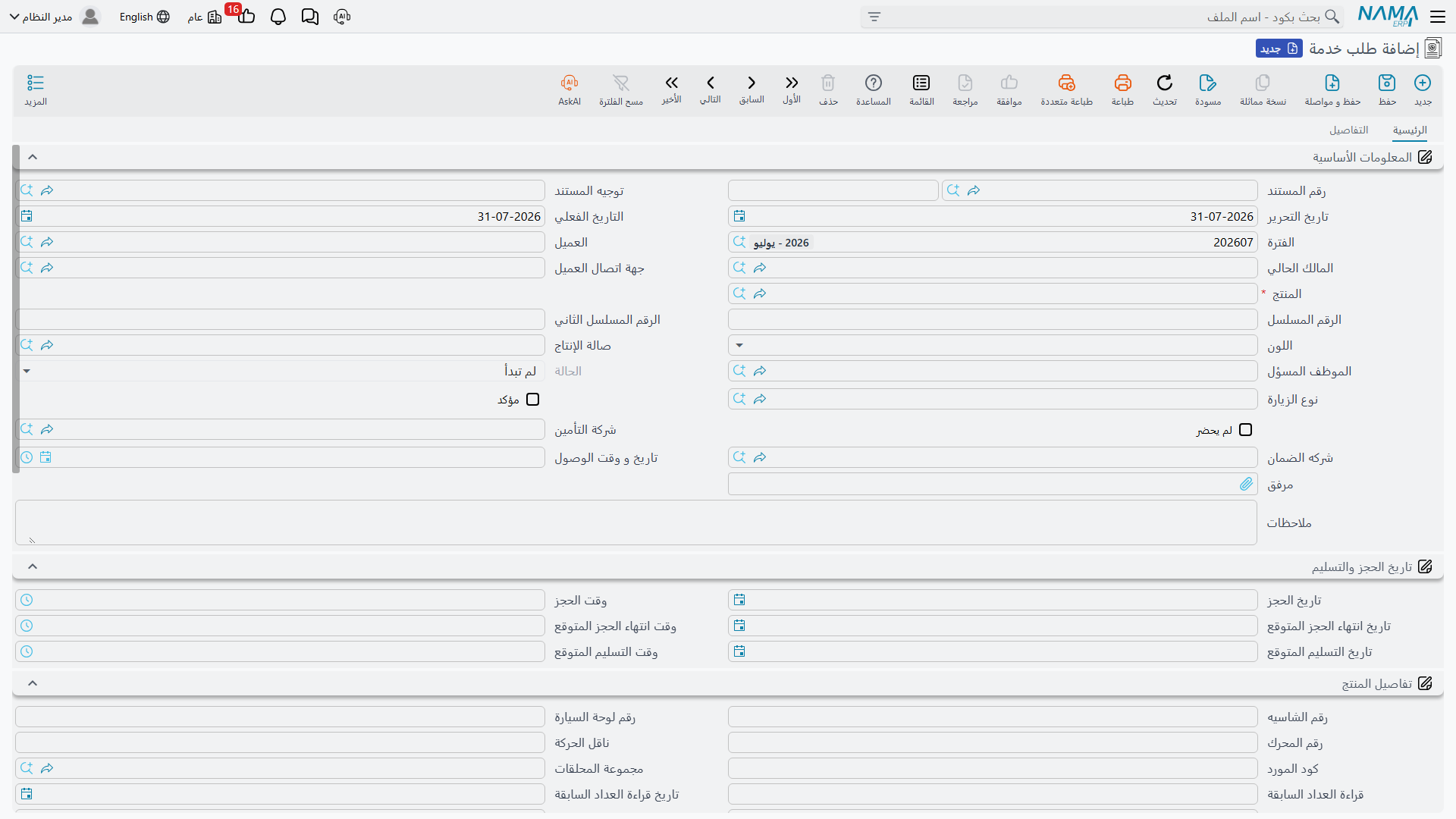The image size is (1456, 819).
Task: Click حفظ و مواصلة (Save and continue) icon
Action: tap(1332, 83)
